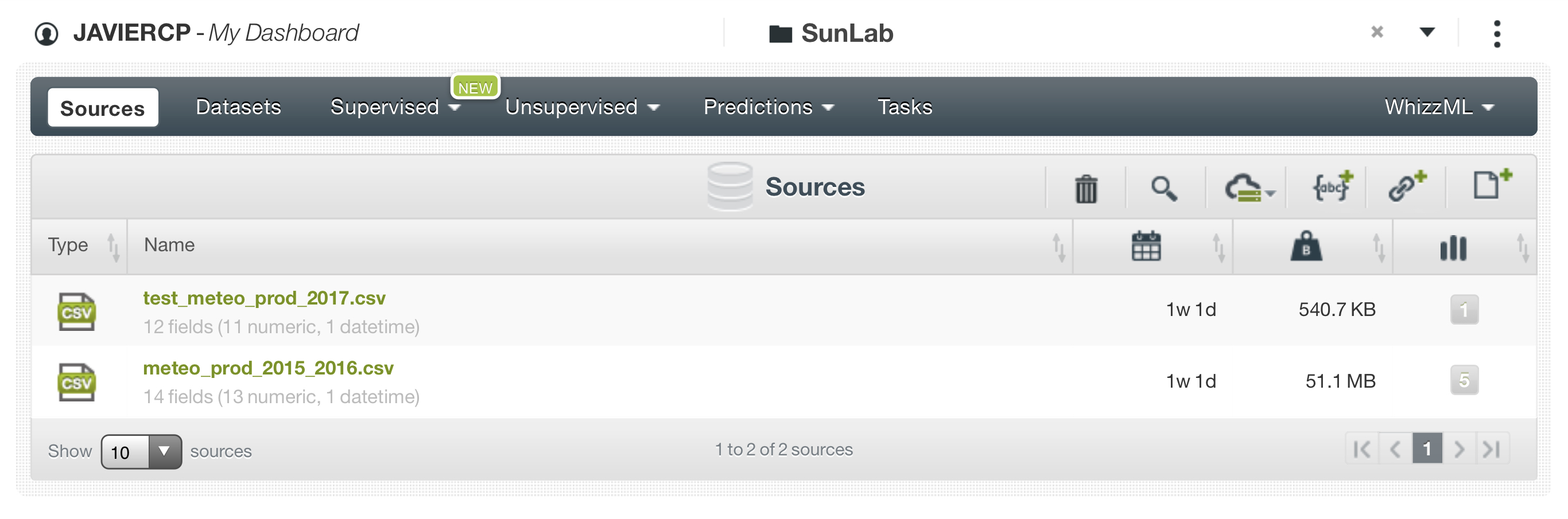Open the Show 10 sources dropdown
Viewport: 1568px width, 519px height.
coord(141,451)
